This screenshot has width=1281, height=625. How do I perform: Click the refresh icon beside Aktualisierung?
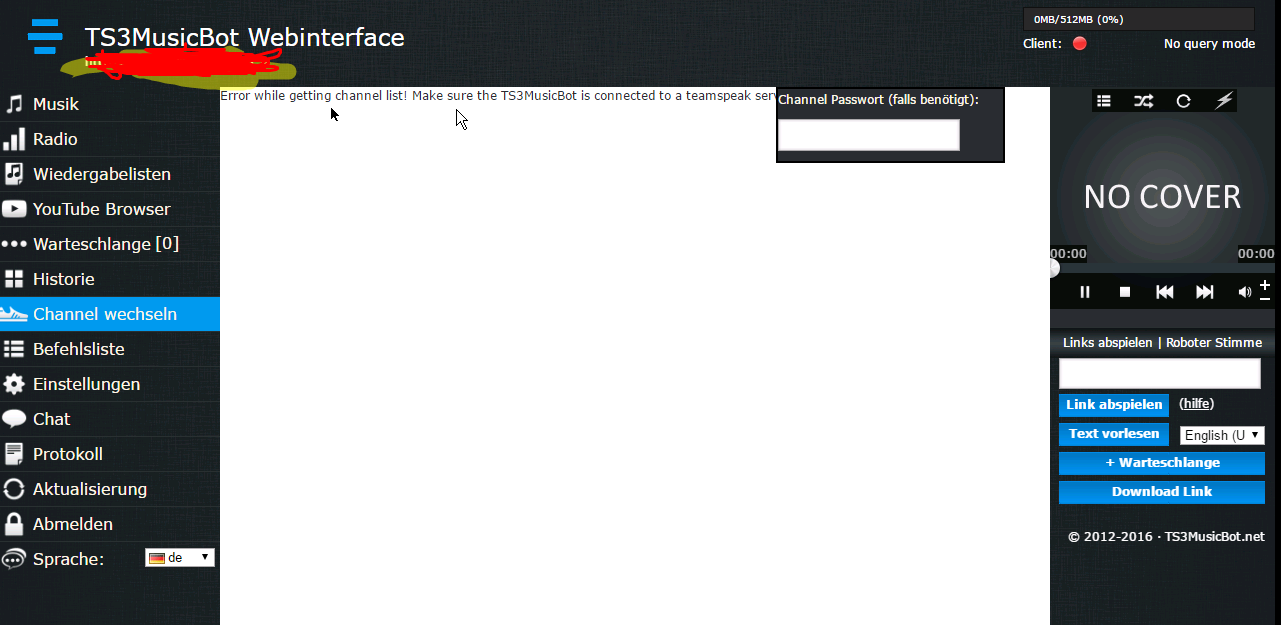[x=14, y=489]
